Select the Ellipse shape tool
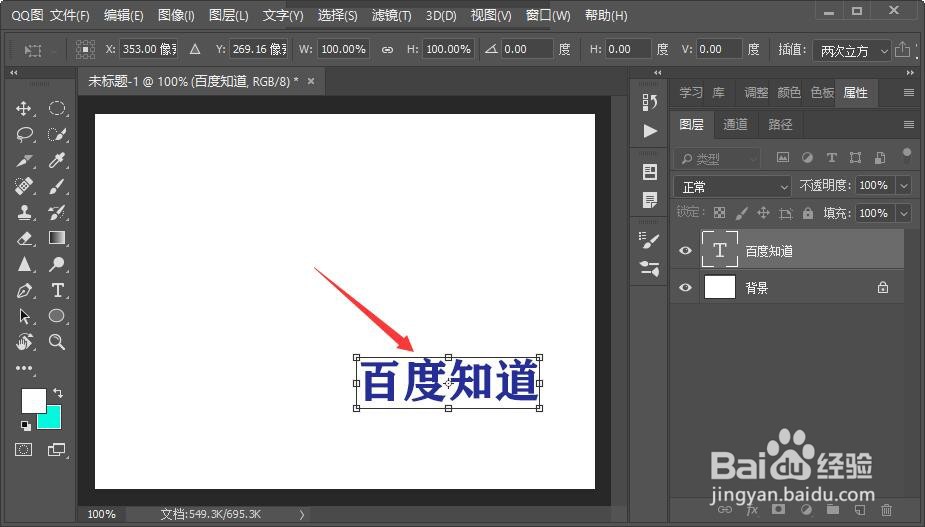The image size is (925, 527). (57, 316)
